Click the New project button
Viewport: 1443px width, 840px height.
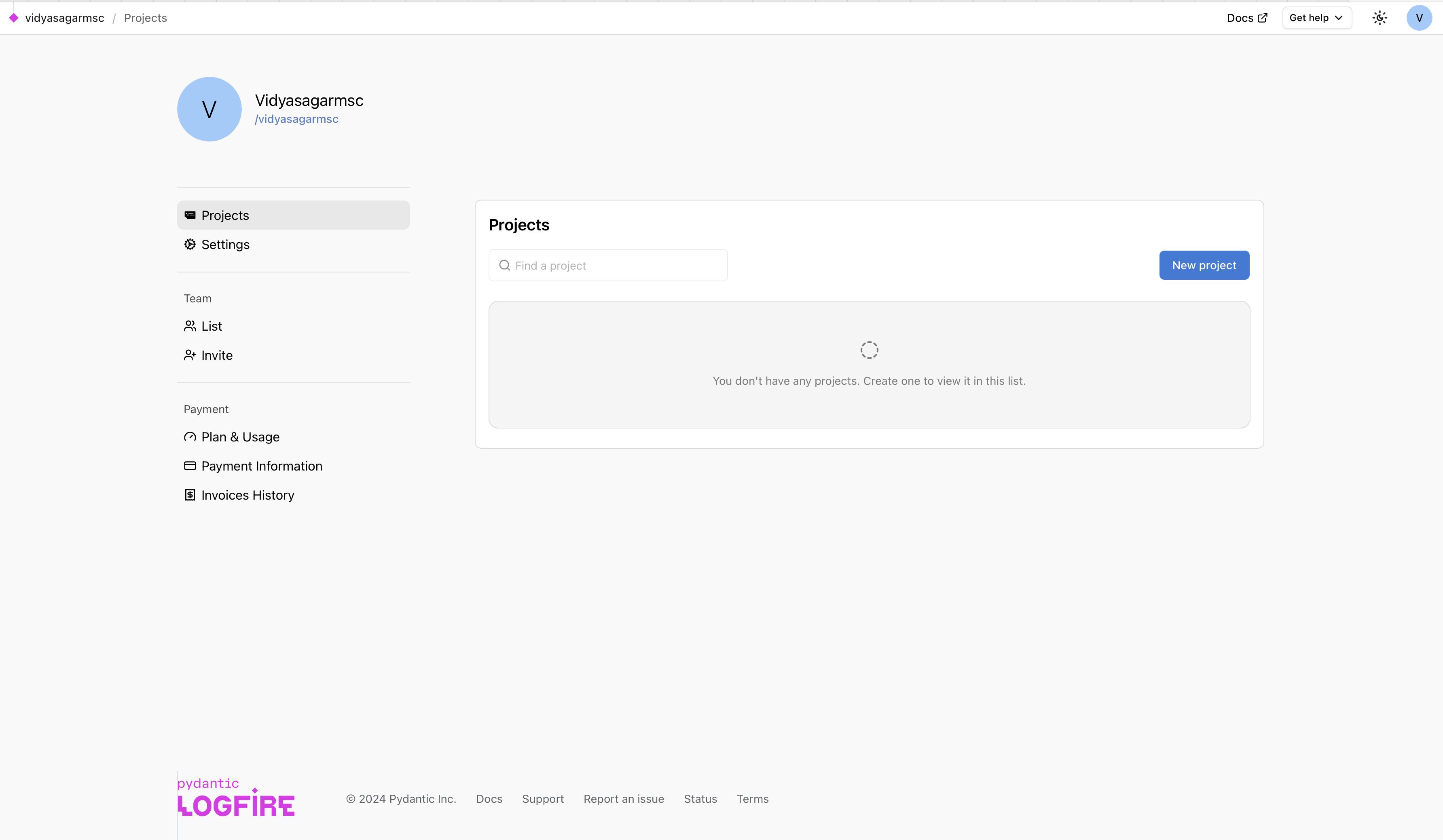1204,266
